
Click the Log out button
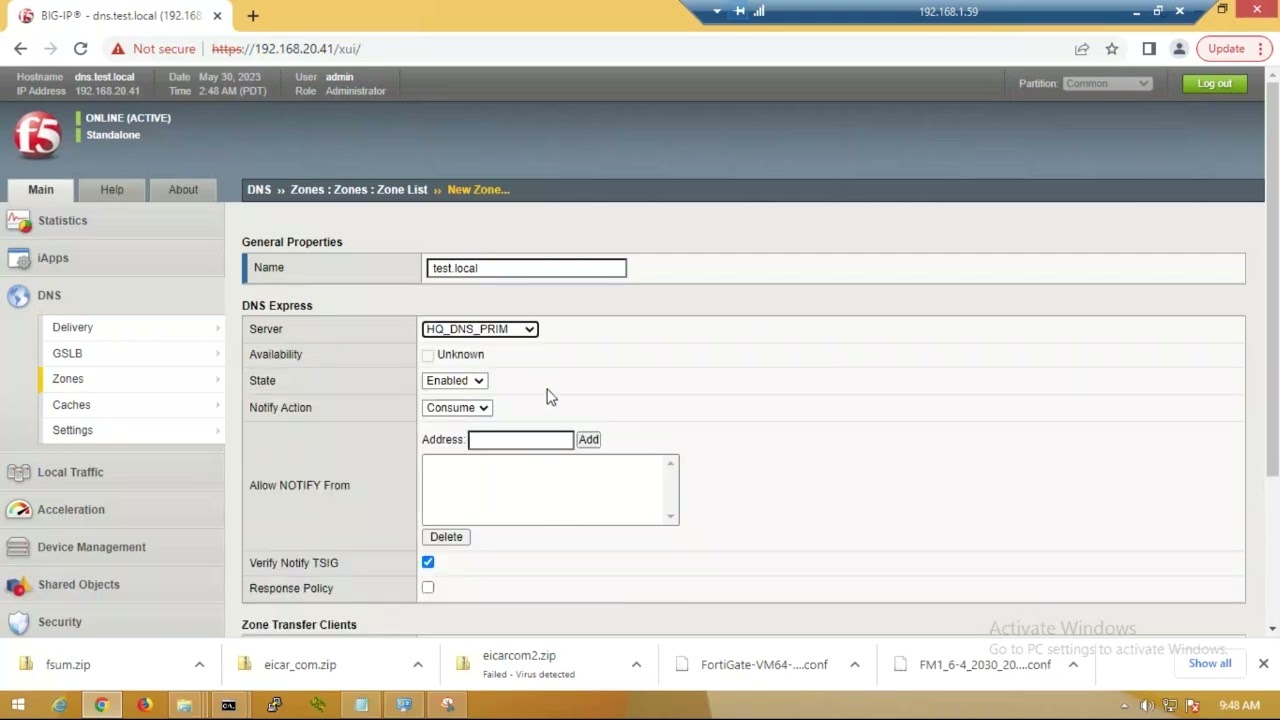1214,84
